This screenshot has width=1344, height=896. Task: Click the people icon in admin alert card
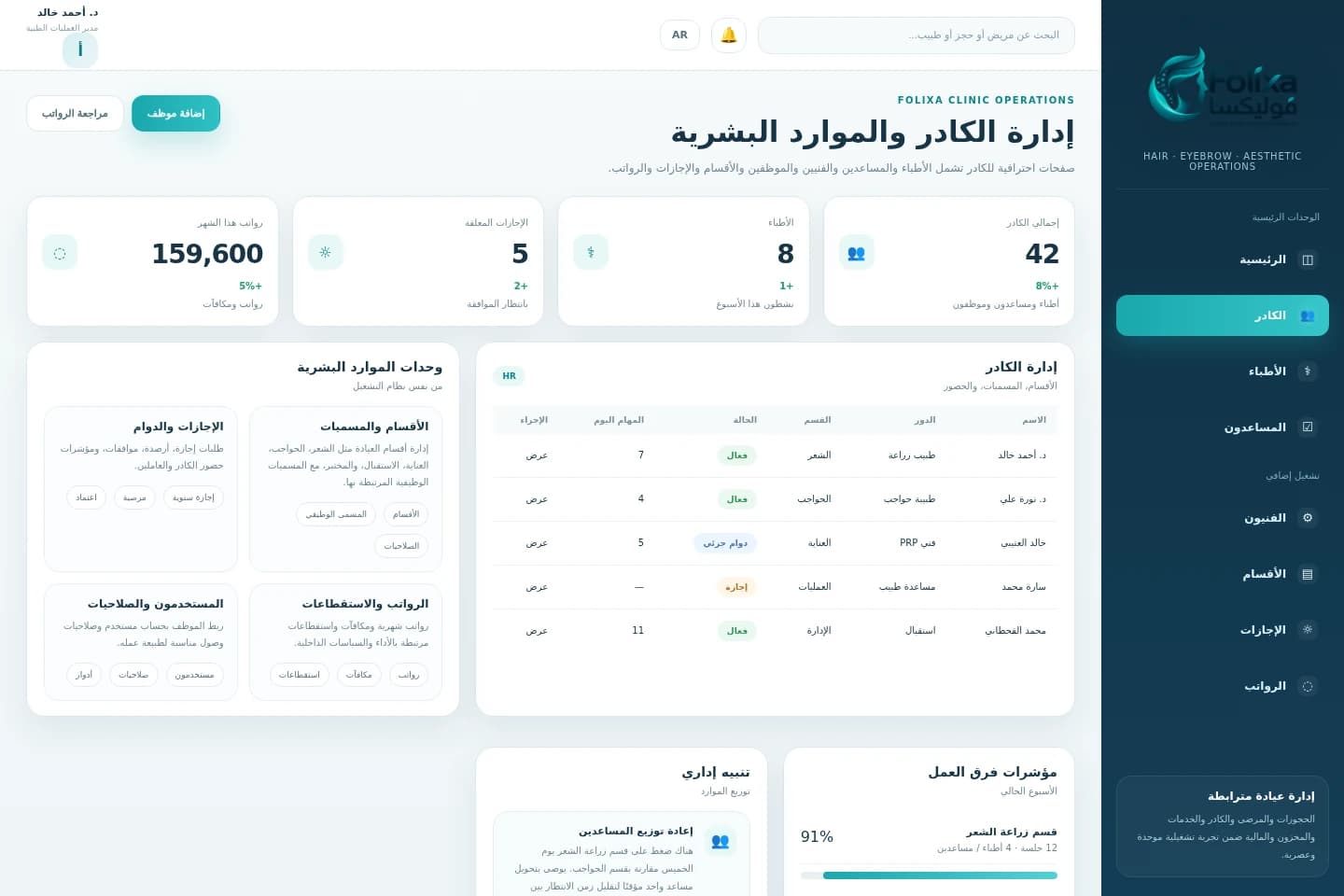tap(720, 841)
